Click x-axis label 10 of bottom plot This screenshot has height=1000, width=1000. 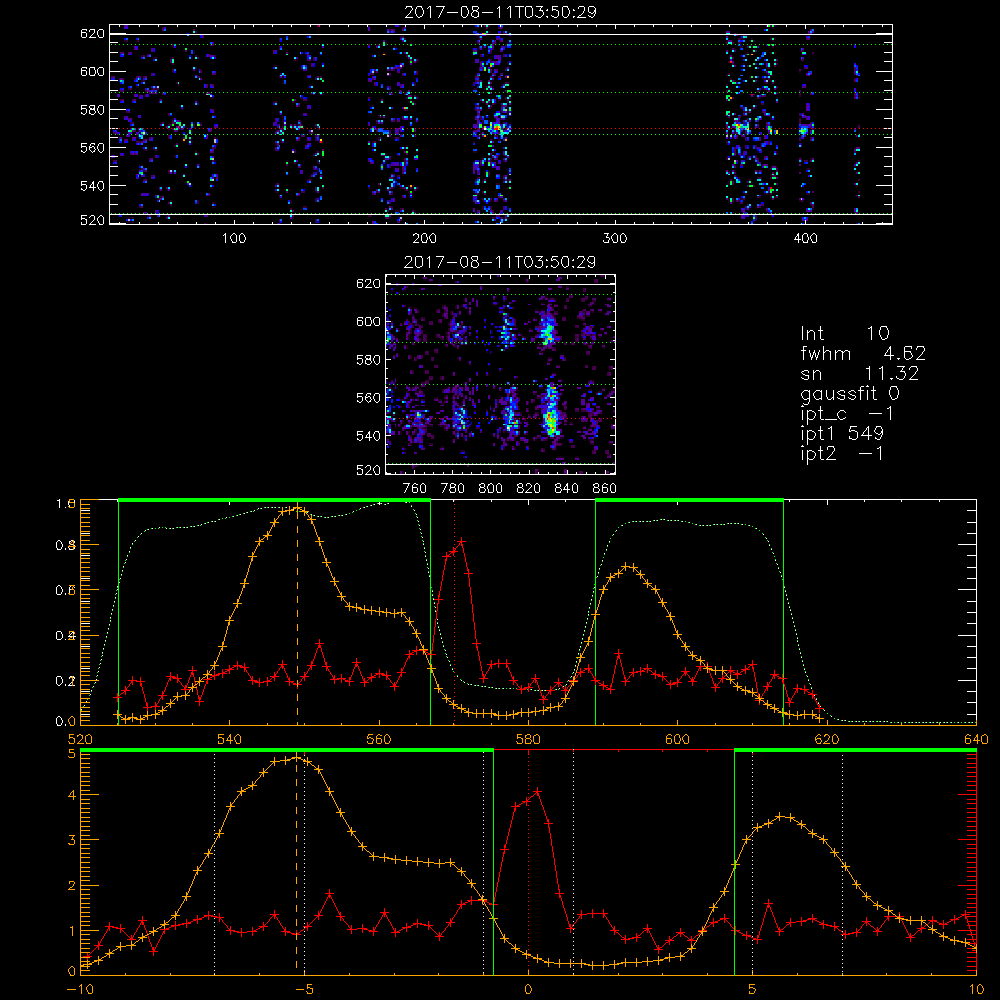point(976,989)
